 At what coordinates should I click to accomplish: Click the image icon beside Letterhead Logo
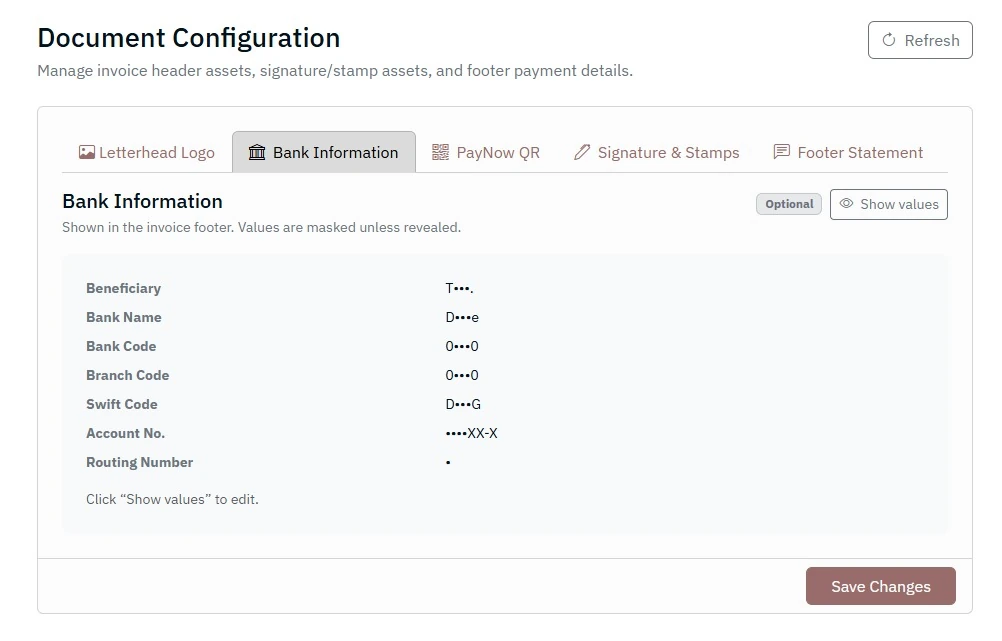click(87, 153)
